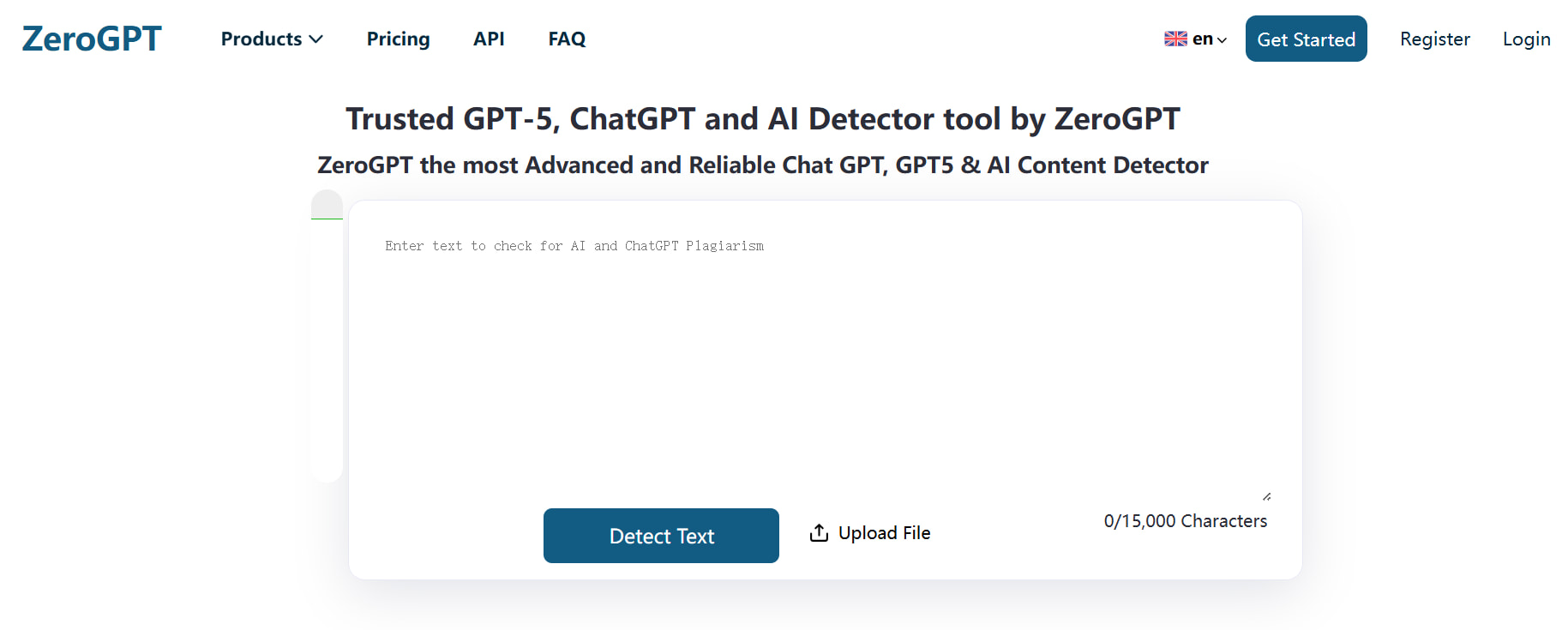Navigate to the API section
Image resolution: width=1568 pixels, height=630 pixels.
pyautogui.click(x=489, y=39)
